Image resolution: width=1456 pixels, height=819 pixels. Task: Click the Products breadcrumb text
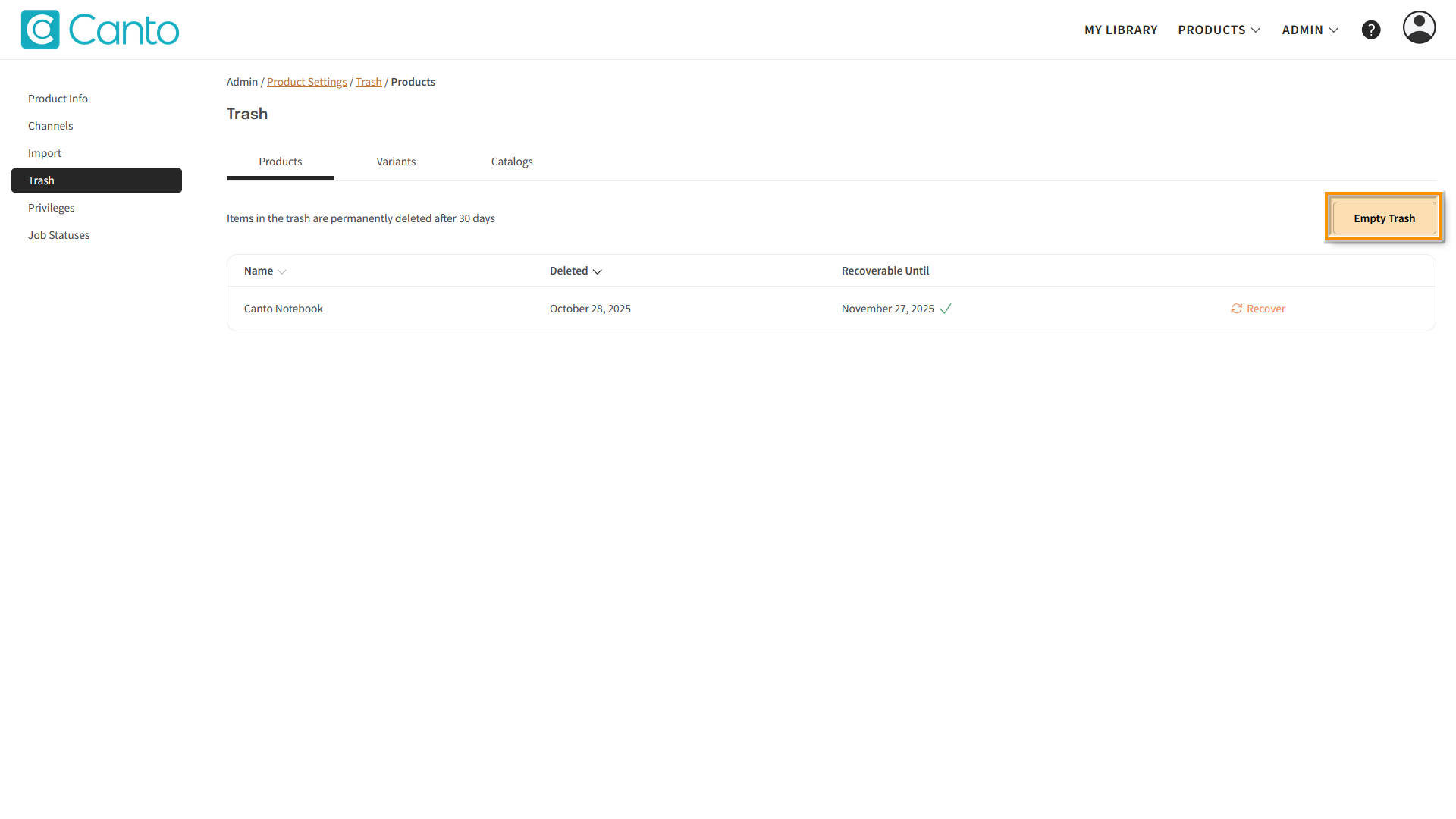tap(413, 82)
